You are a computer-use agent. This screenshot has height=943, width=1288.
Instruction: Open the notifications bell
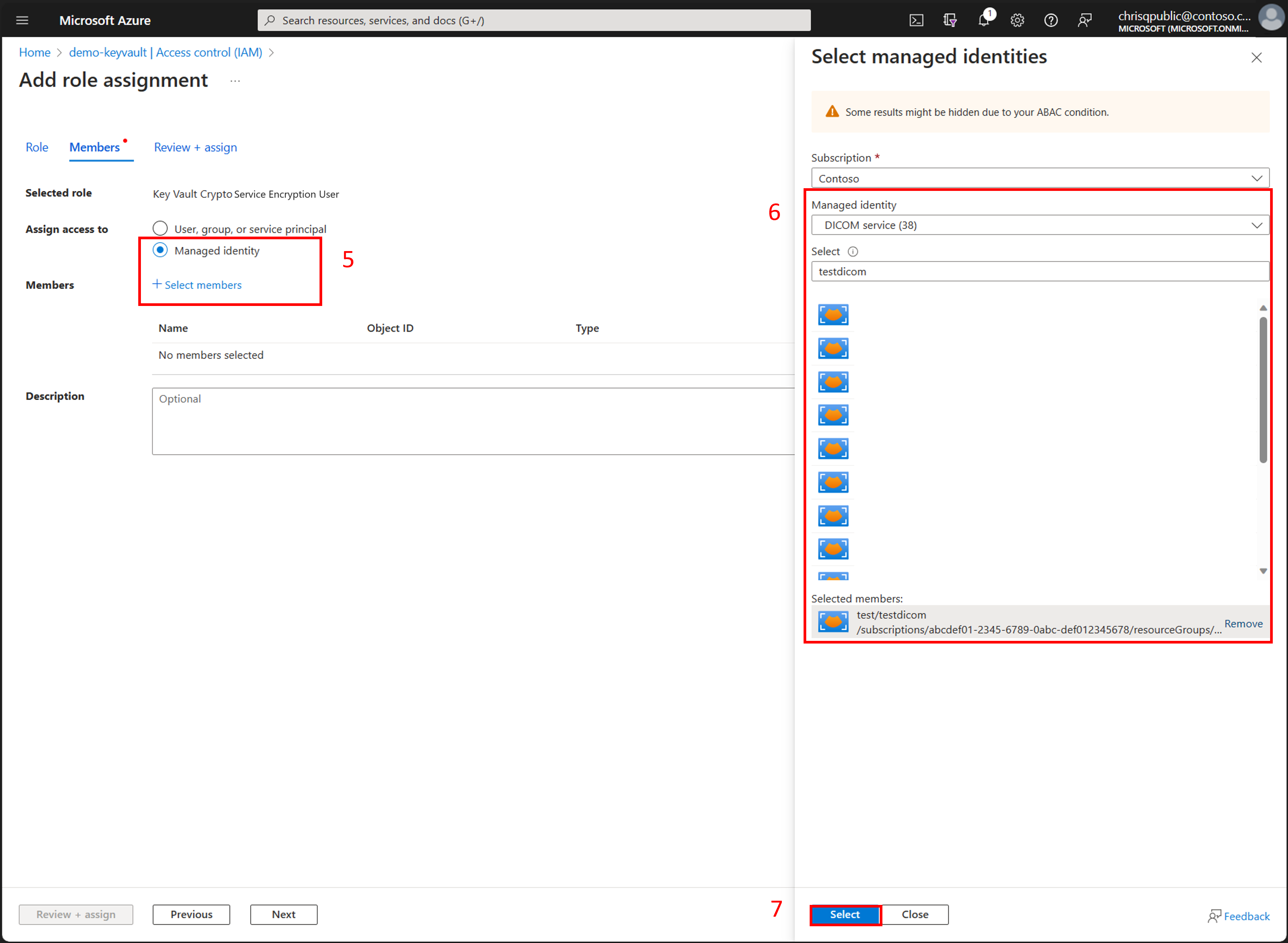coord(983,21)
